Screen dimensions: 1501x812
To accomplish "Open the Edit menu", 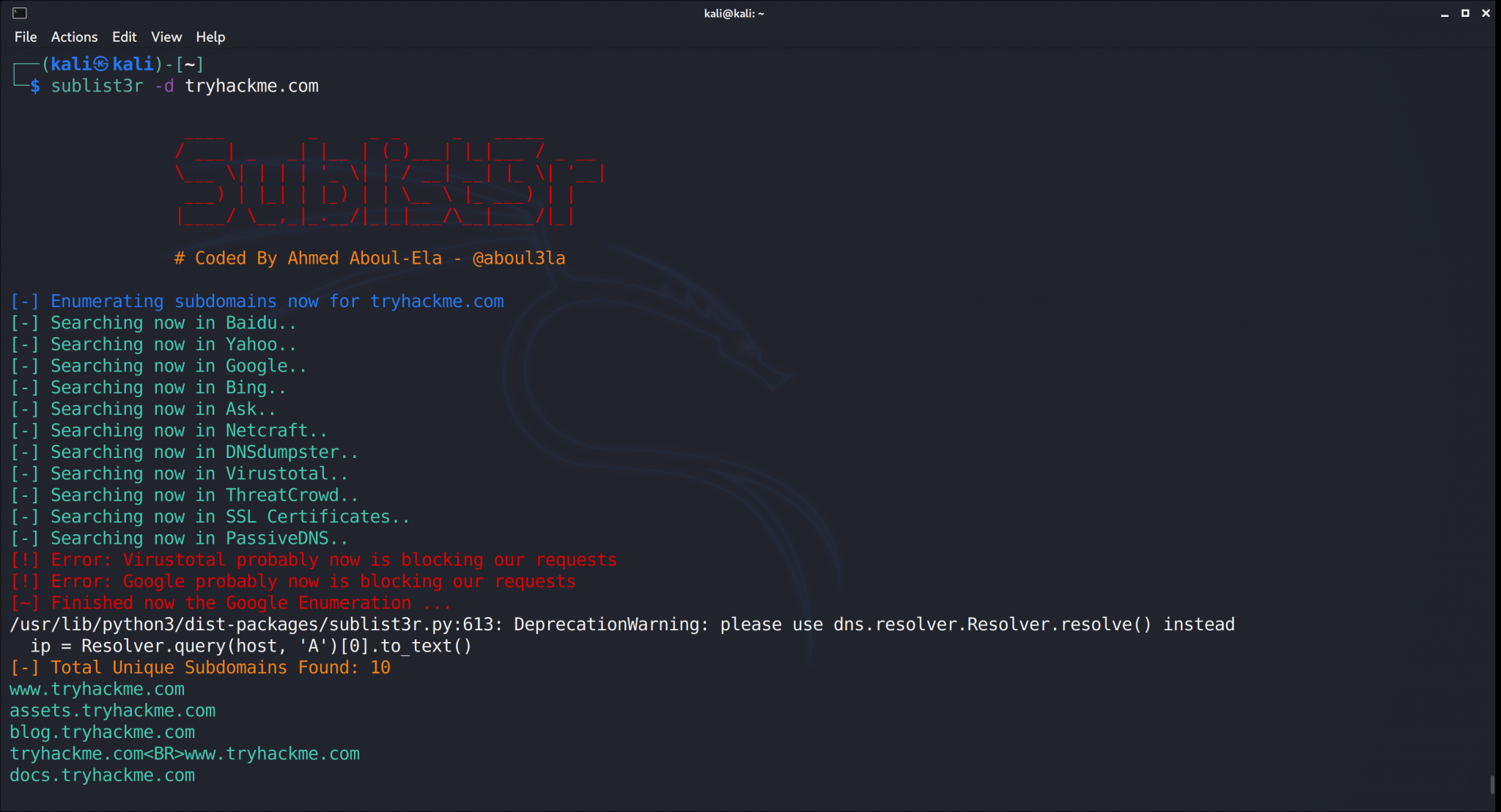I will [x=124, y=37].
